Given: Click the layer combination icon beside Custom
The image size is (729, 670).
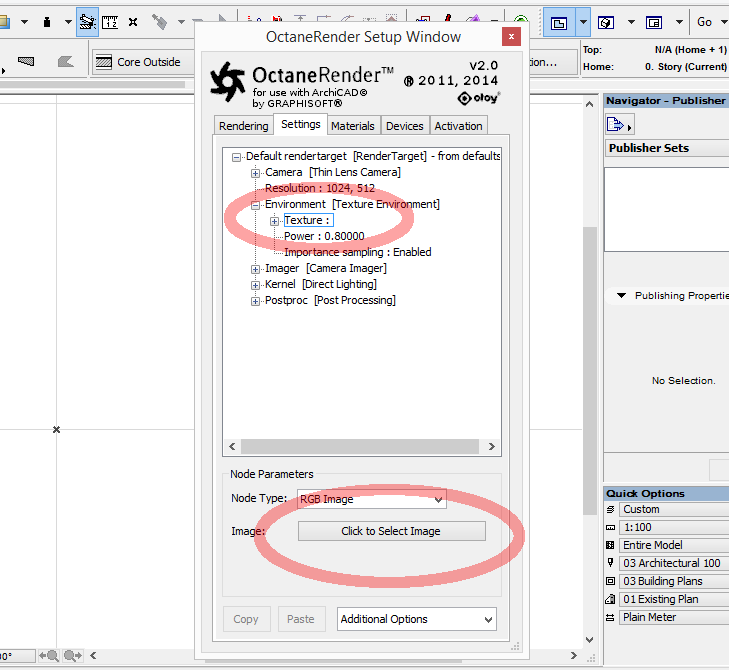Looking at the screenshot, I should (610, 510).
